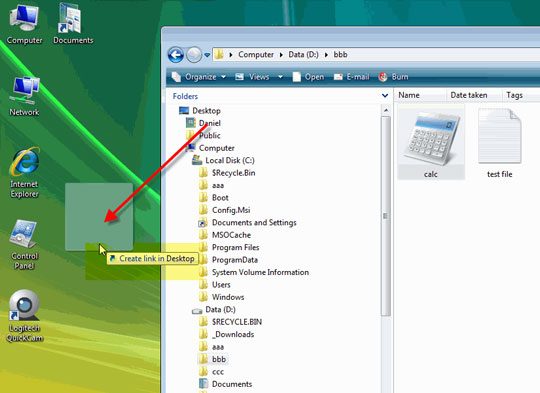The image size is (540, 393).
Task: Click the folder tree scroll up arrow
Action: [x=386, y=111]
